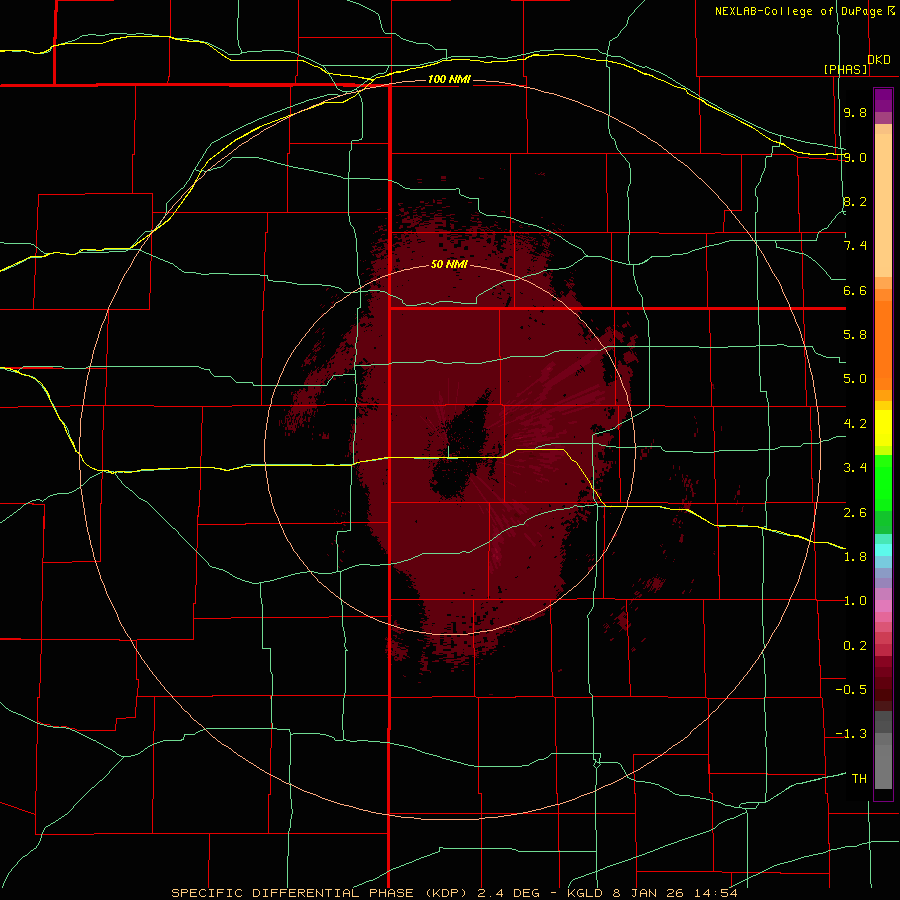Click the 50 NMI range ring label
Viewport: 900px width, 900px height.
click(449, 264)
